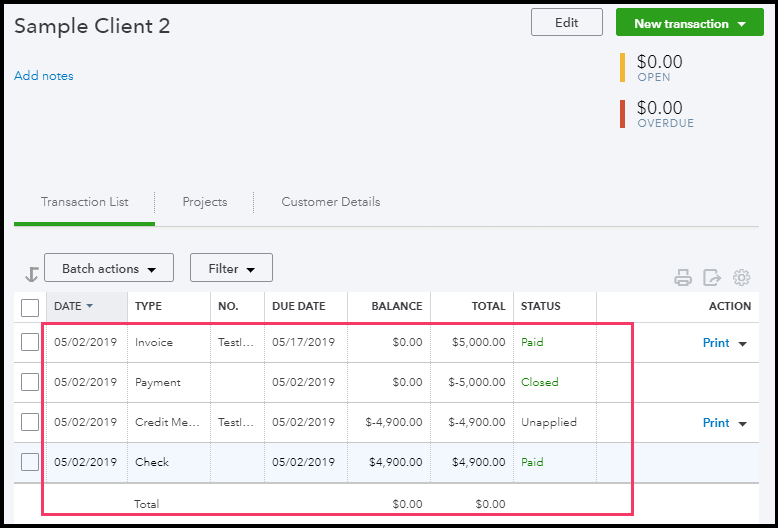This screenshot has width=778, height=528.
Task: Click the orange Open balance bar
Action: 623,66
